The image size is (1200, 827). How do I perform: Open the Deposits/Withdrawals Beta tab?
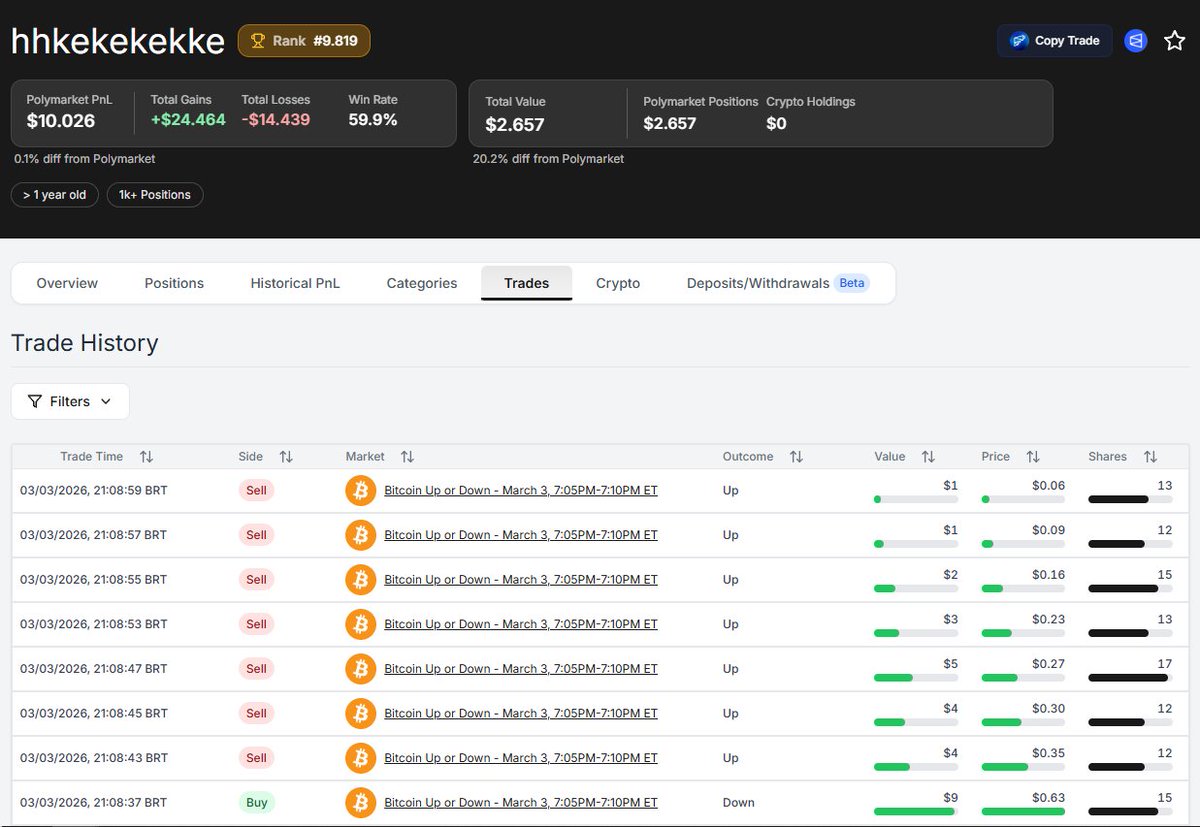click(x=778, y=283)
